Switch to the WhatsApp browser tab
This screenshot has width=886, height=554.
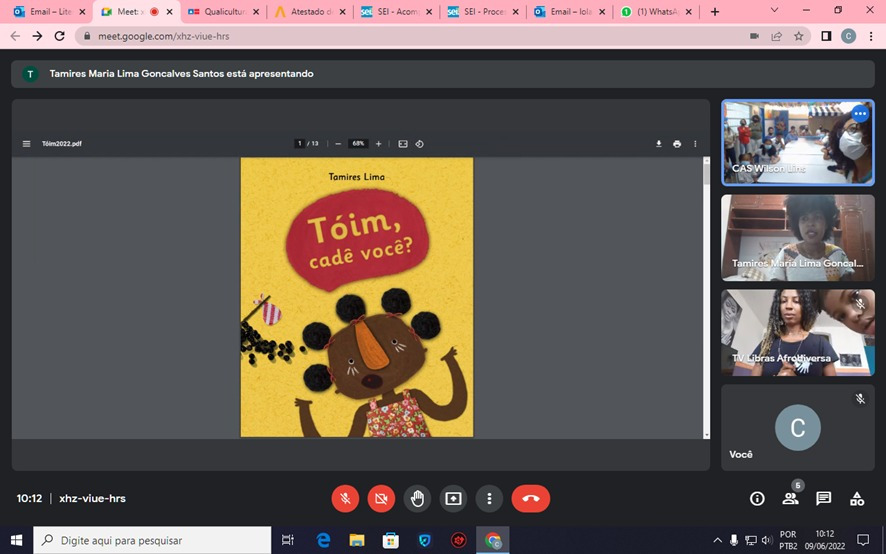[657, 11]
